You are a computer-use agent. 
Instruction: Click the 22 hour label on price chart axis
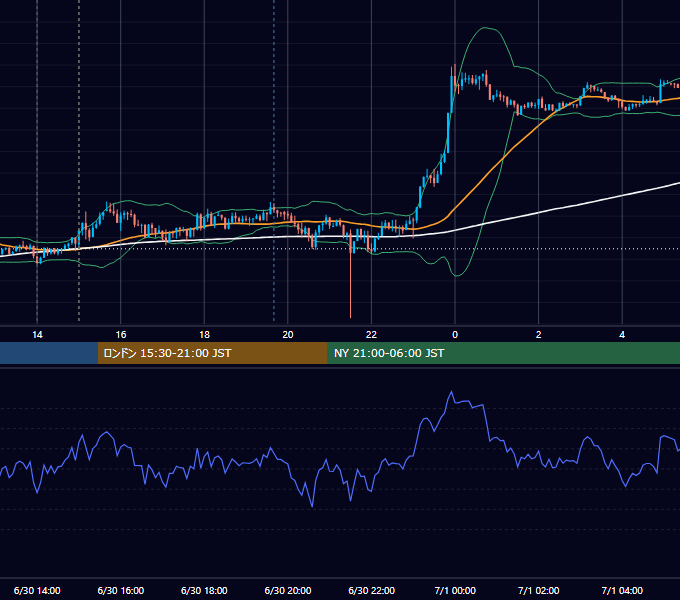[x=371, y=335]
